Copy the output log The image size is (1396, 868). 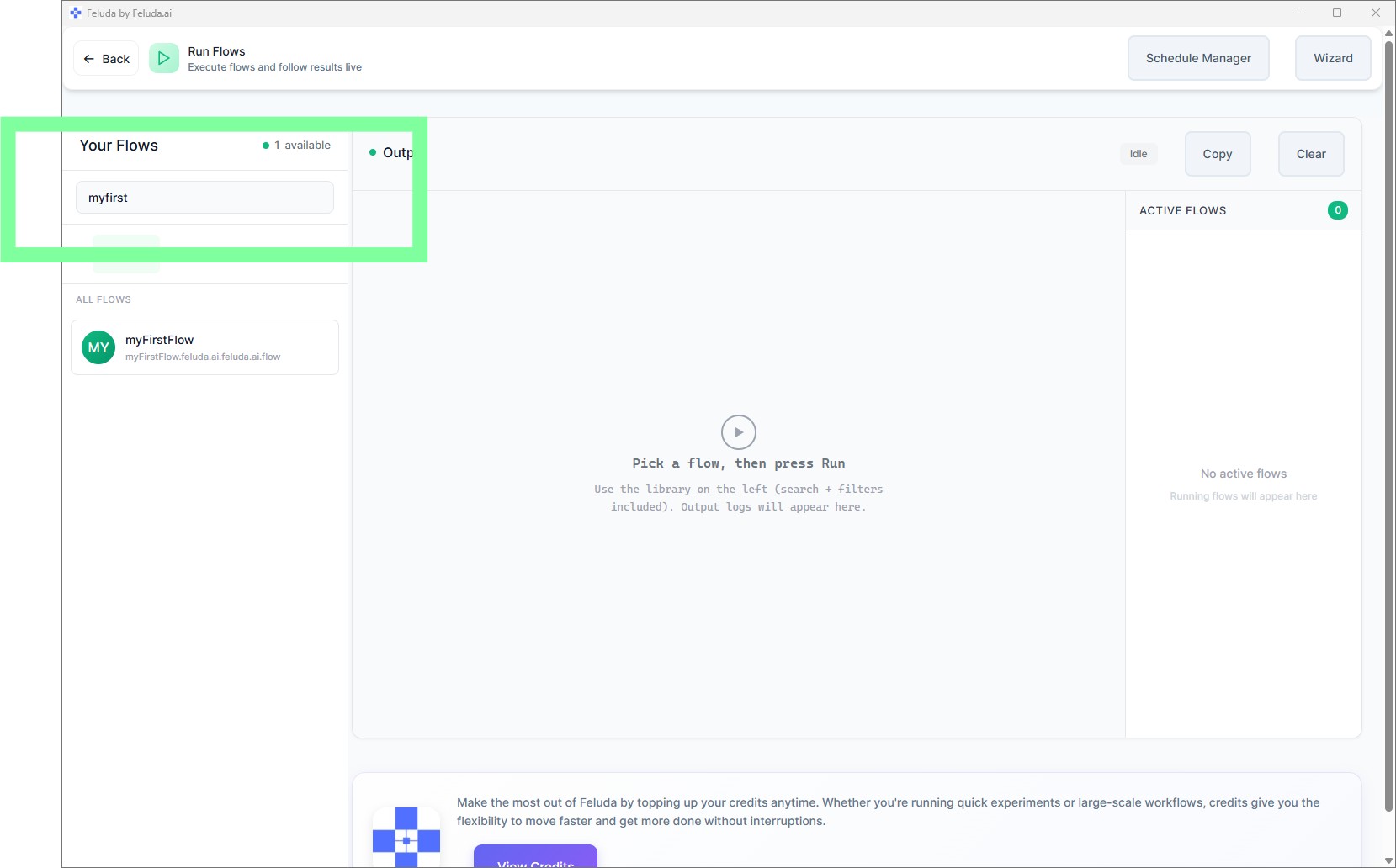click(x=1218, y=154)
